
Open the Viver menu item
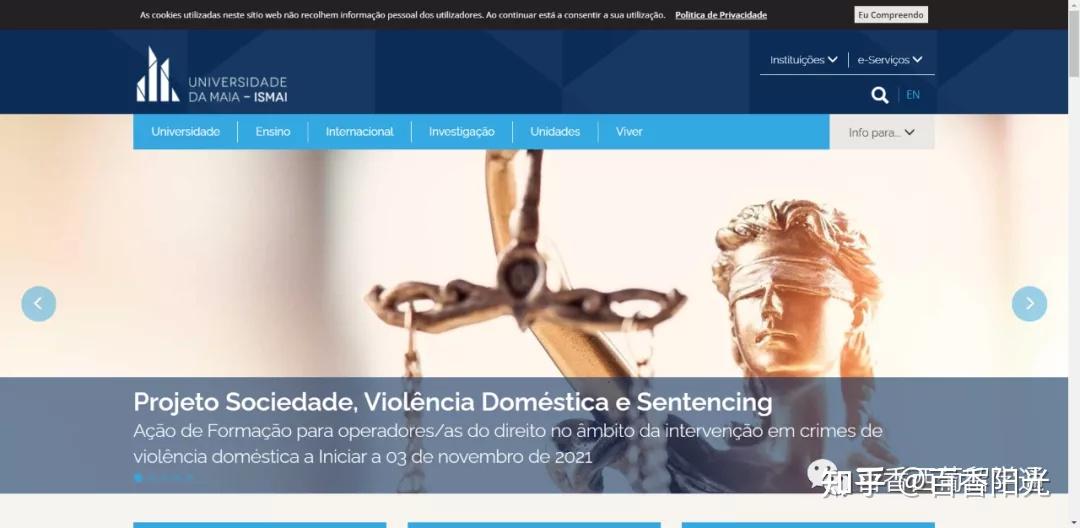629,131
